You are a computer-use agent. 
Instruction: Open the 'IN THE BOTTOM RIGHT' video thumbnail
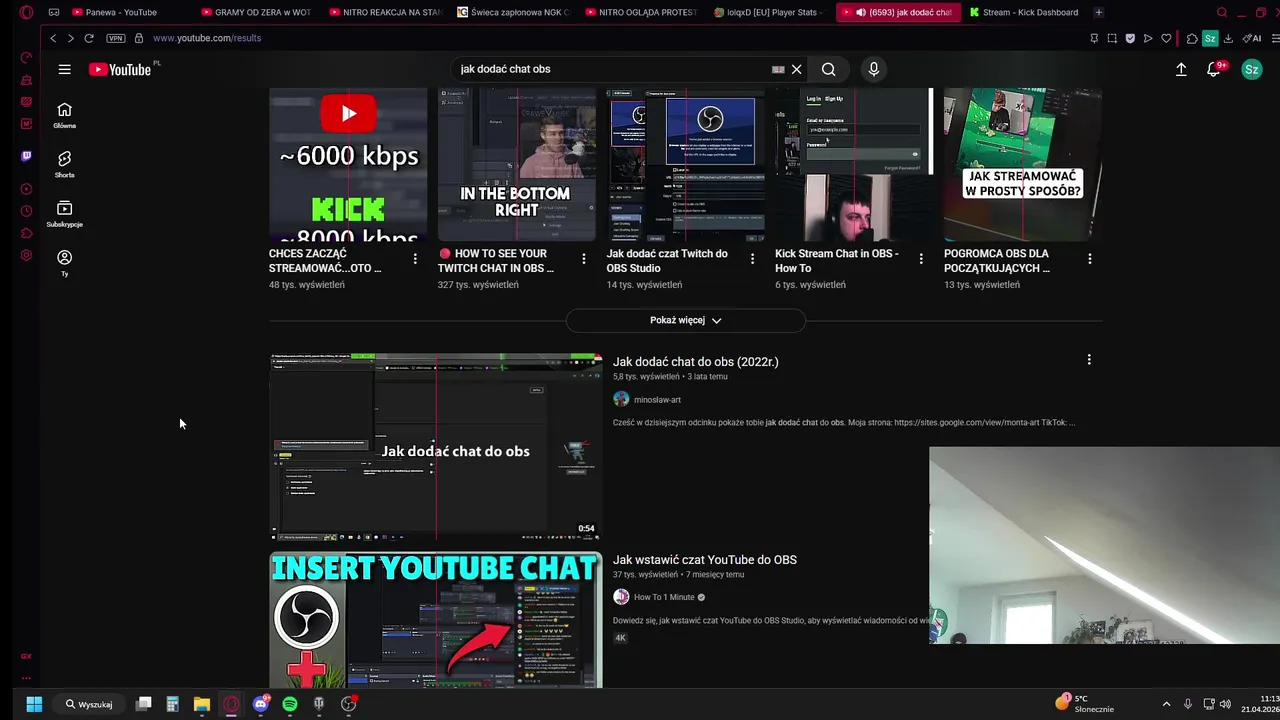pos(517,165)
